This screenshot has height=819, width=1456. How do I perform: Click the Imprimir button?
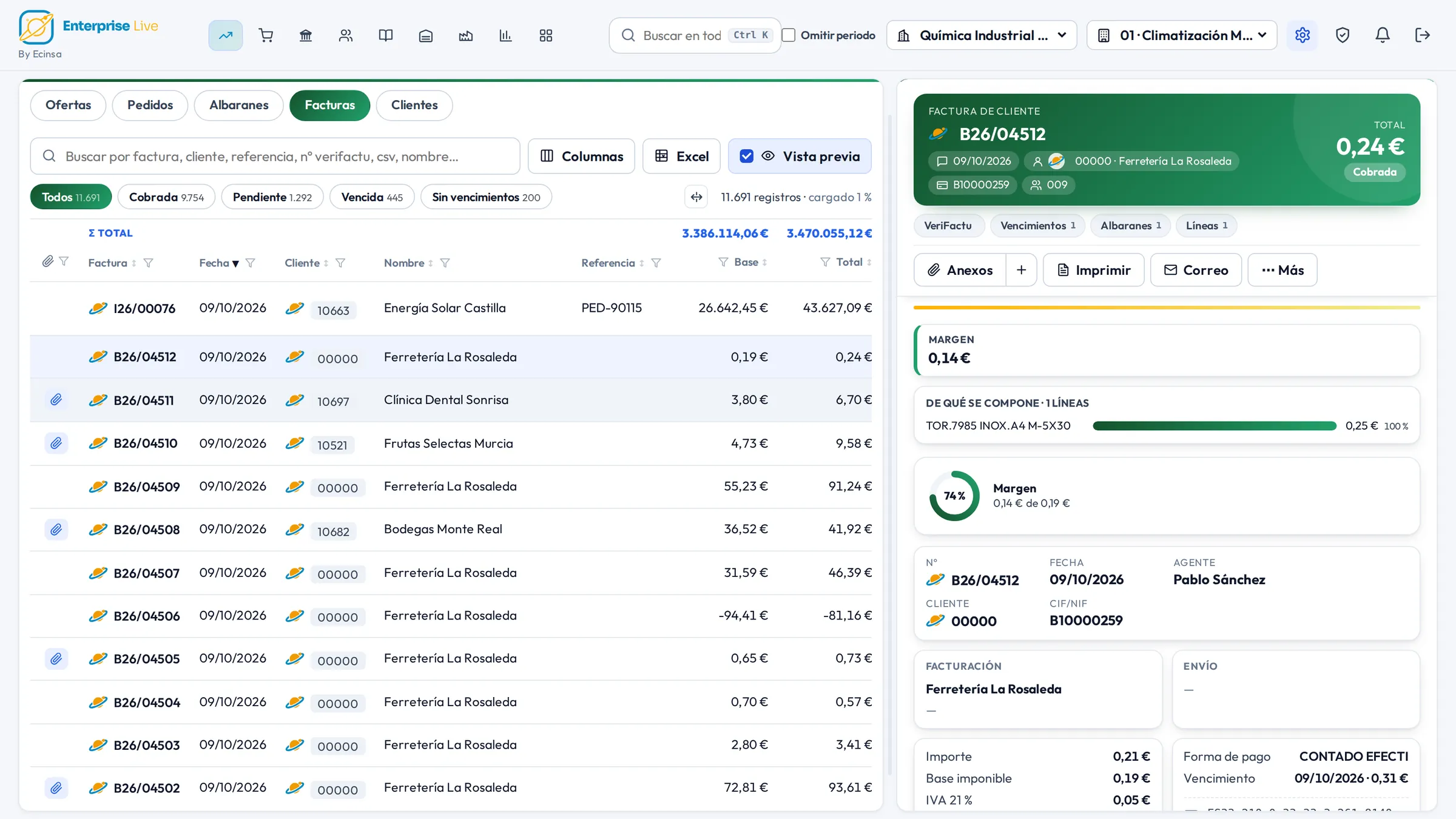coord(1093,270)
